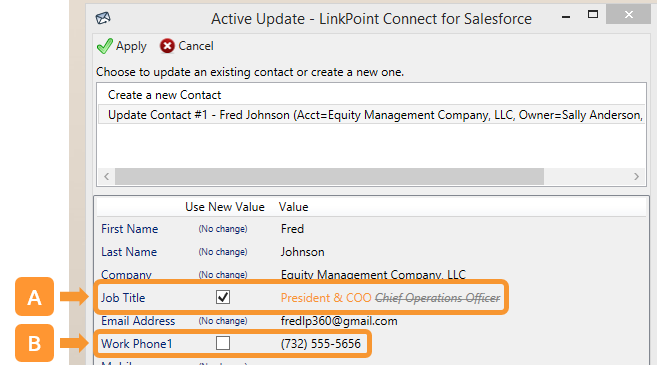Click the horizontal scrollbar thumb
The height and width of the screenshot is (365, 657).
(x=329, y=176)
